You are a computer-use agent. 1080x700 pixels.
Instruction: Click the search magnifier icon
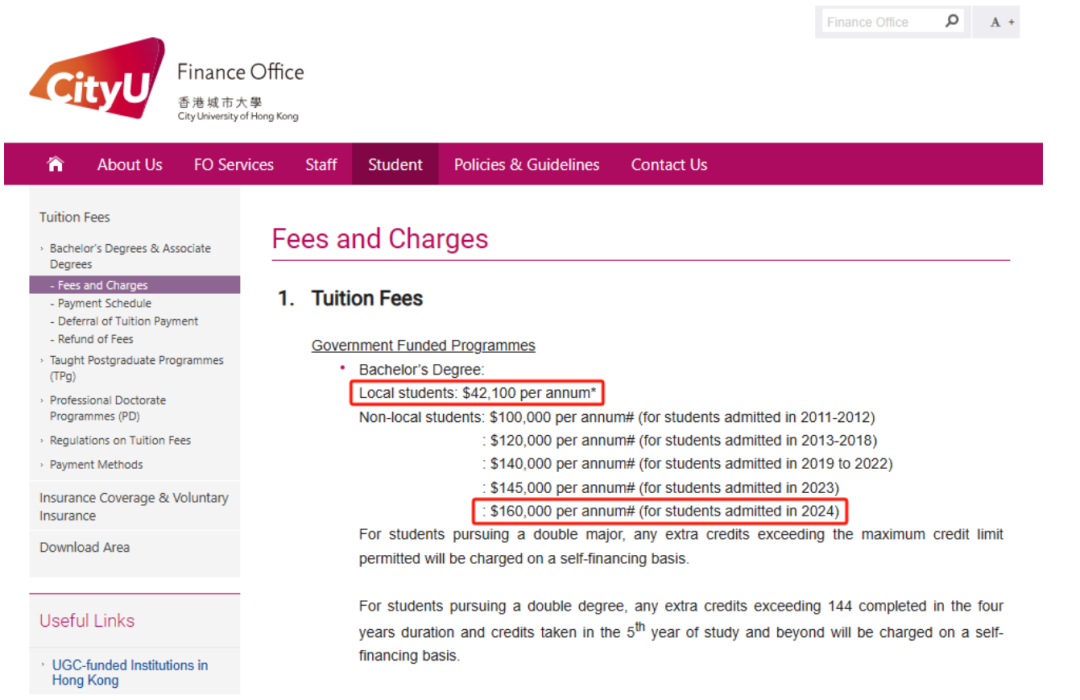(952, 21)
